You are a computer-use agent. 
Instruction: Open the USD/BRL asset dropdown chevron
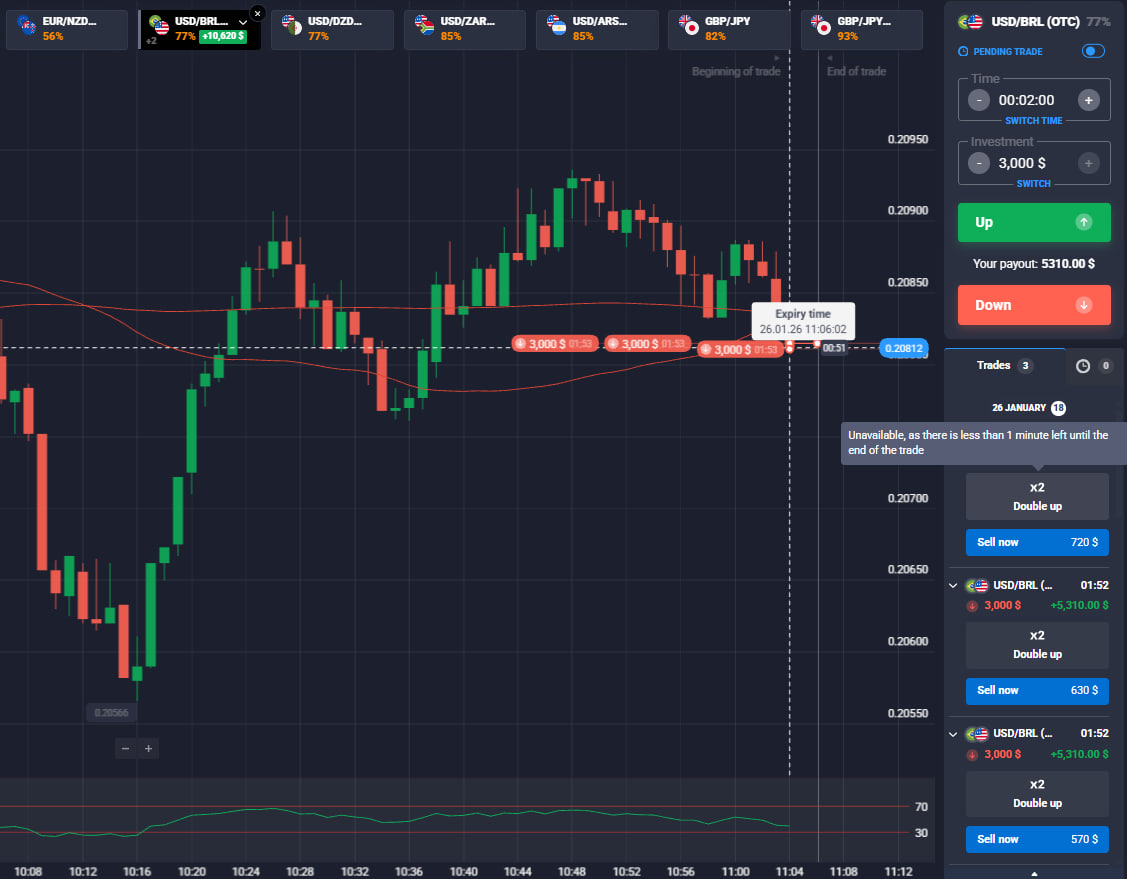(x=242, y=22)
